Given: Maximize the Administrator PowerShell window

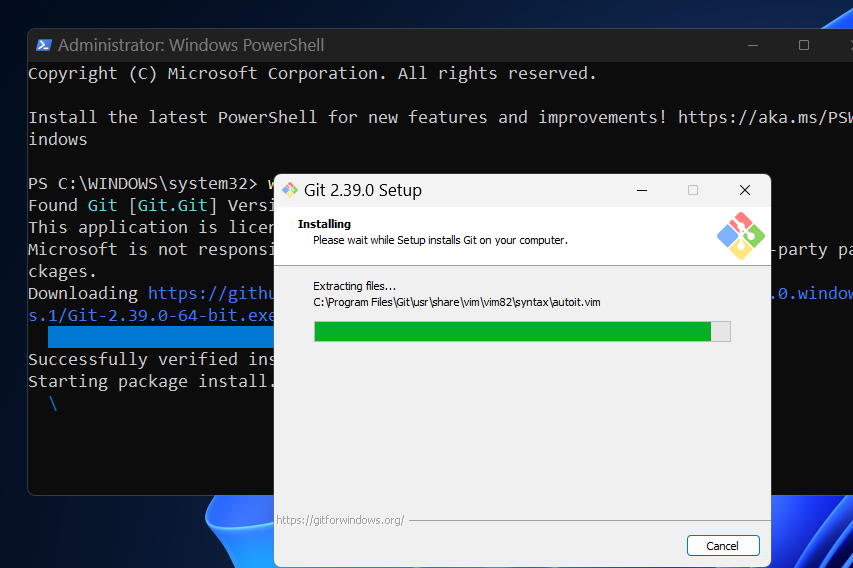Looking at the screenshot, I should coord(804,45).
